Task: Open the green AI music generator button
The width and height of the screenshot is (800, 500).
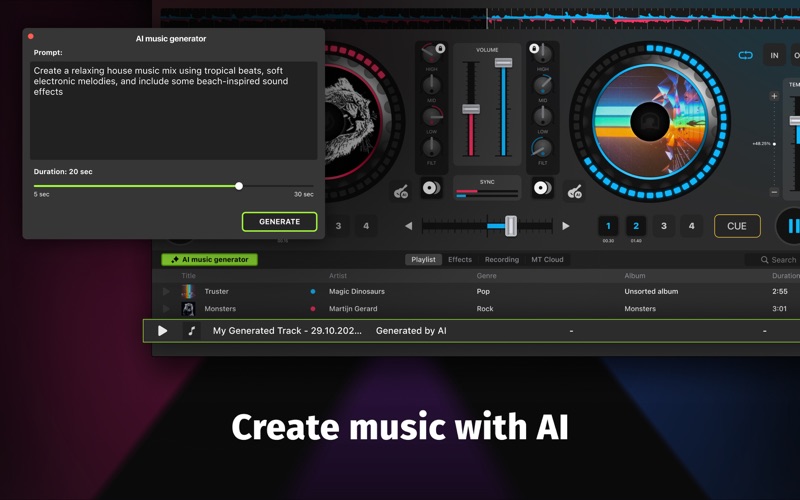Action: click(209, 259)
